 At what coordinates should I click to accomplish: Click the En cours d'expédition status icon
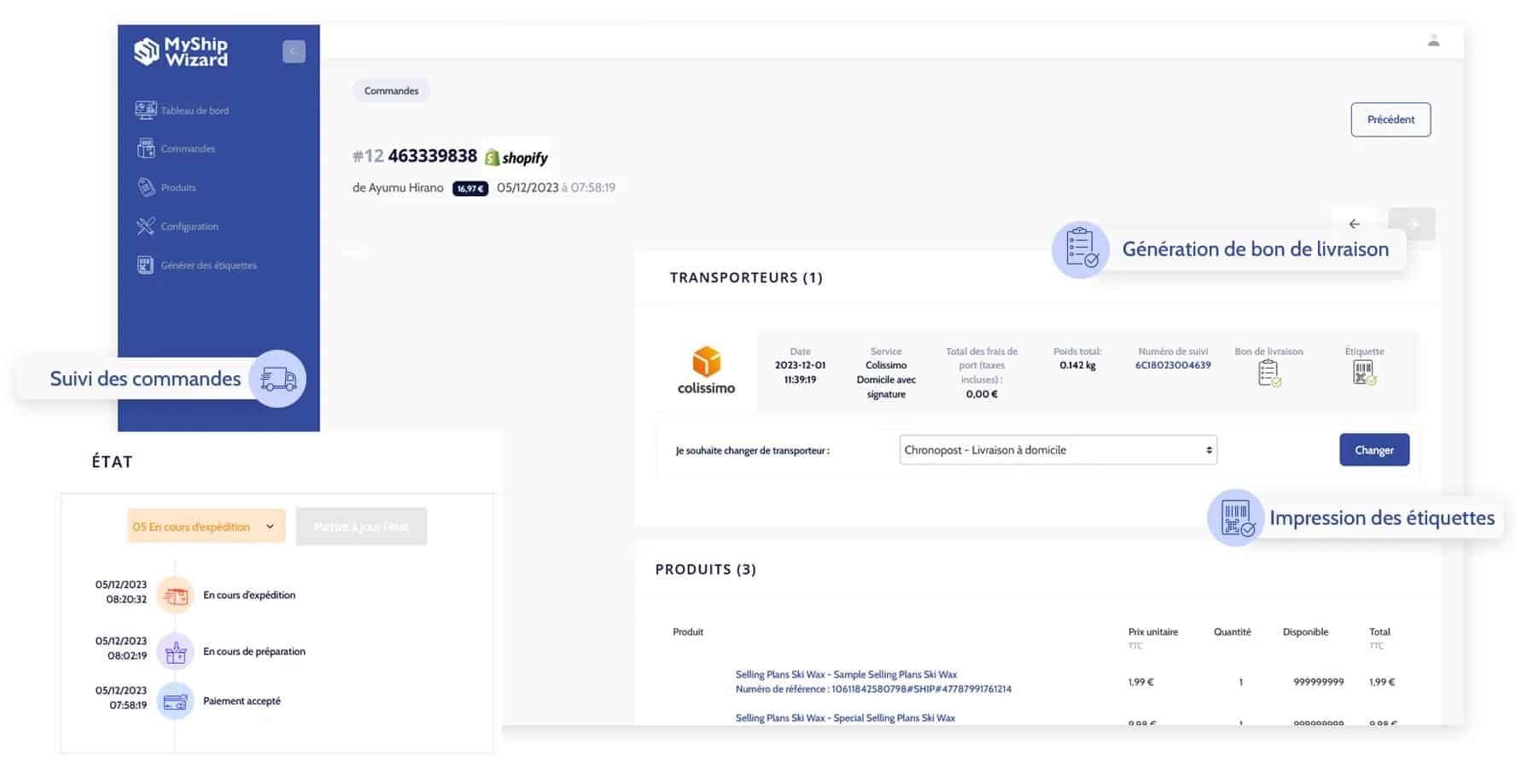[176, 595]
